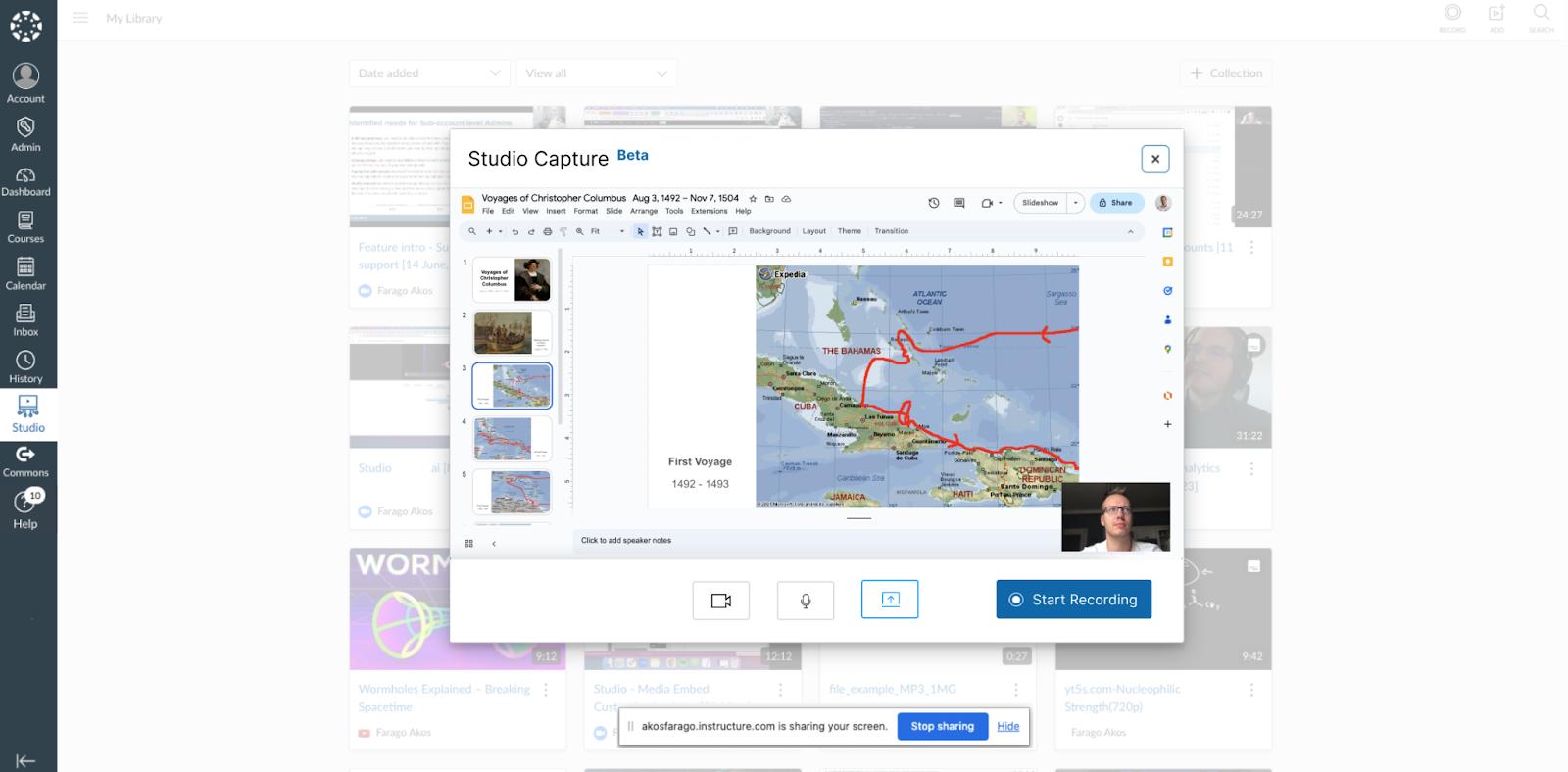Image resolution: width=1568 pixels, height=772 pixels.
Task: Open options for the Wormholes Explained video
Action: pyautogui.click(x=546, y=690)
